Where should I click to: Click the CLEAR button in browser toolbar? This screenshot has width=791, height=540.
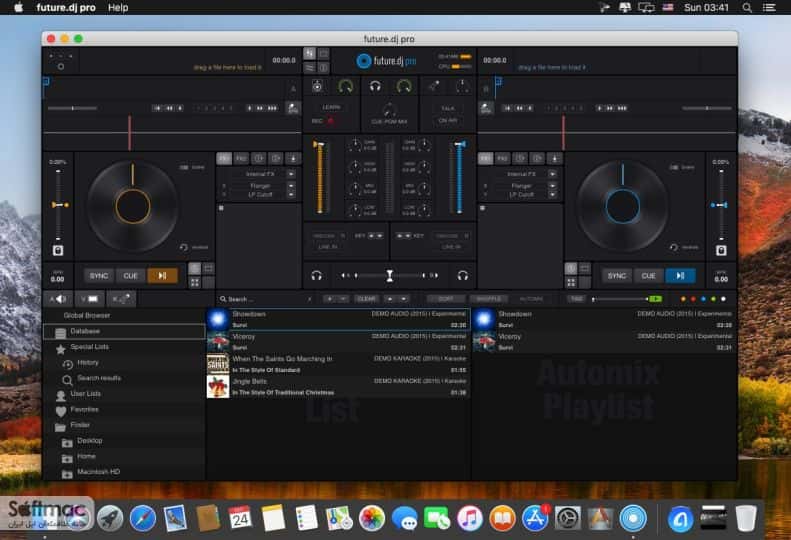pyautogui.click(x=367, y=299)
